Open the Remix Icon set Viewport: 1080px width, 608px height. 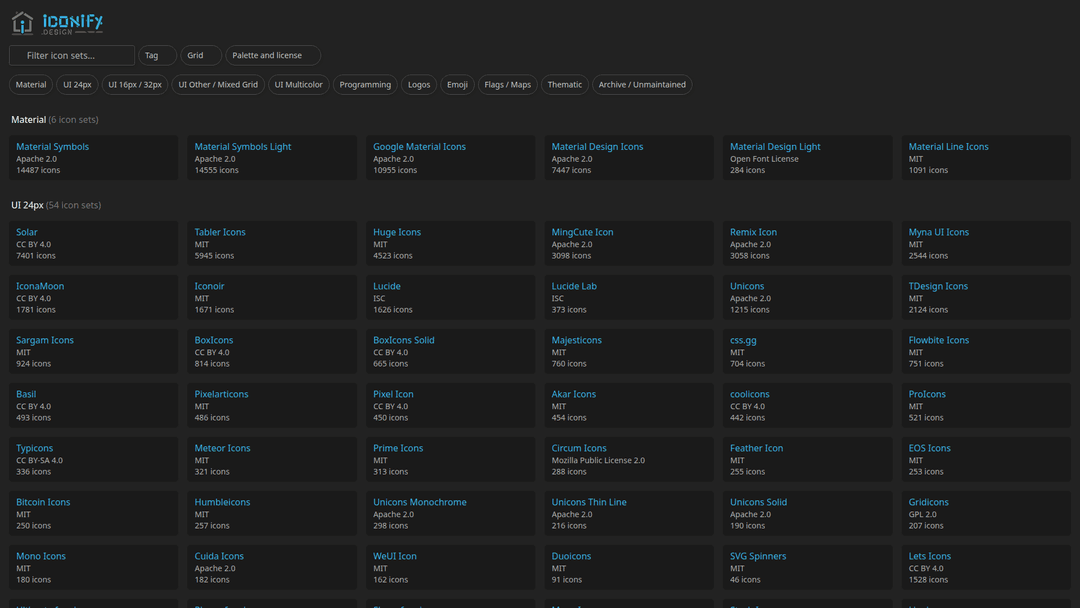(753, 233)
